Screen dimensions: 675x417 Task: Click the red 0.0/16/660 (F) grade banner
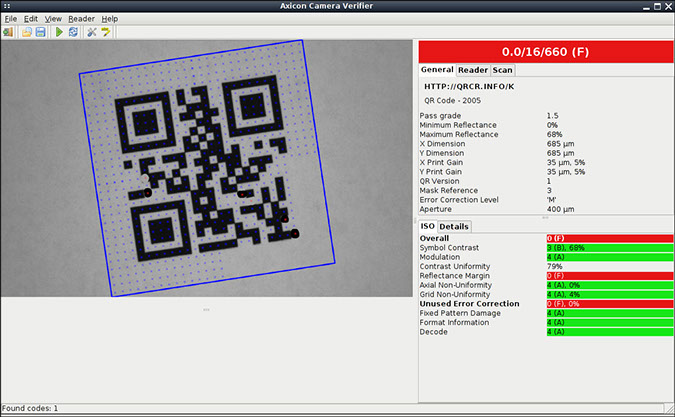tap(545, 52)
